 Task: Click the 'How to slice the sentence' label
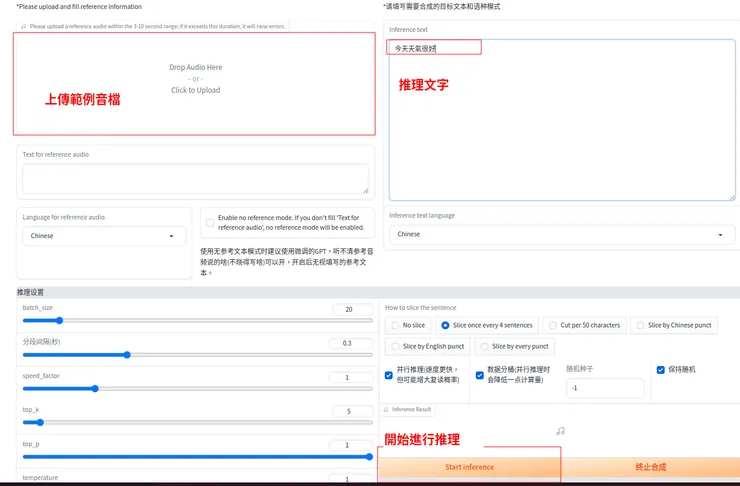[x=420, y=308]
